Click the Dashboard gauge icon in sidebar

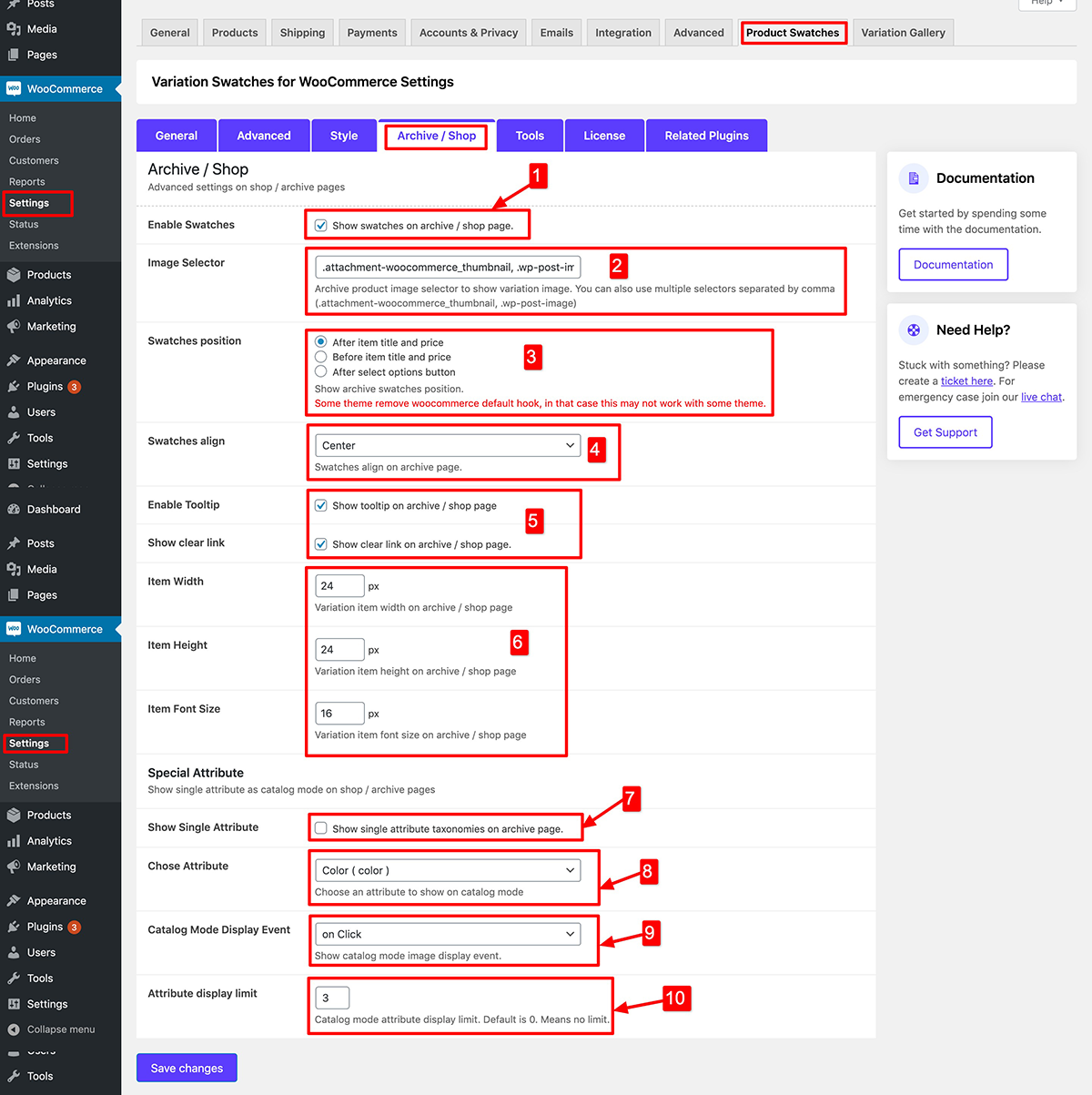(14, 510)
